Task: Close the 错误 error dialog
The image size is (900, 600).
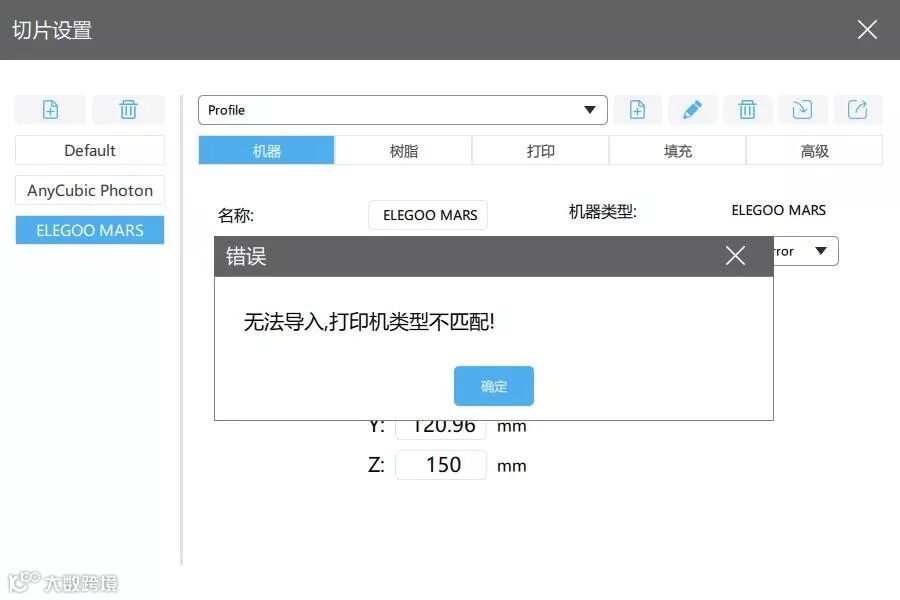Action: coord(735,256)
